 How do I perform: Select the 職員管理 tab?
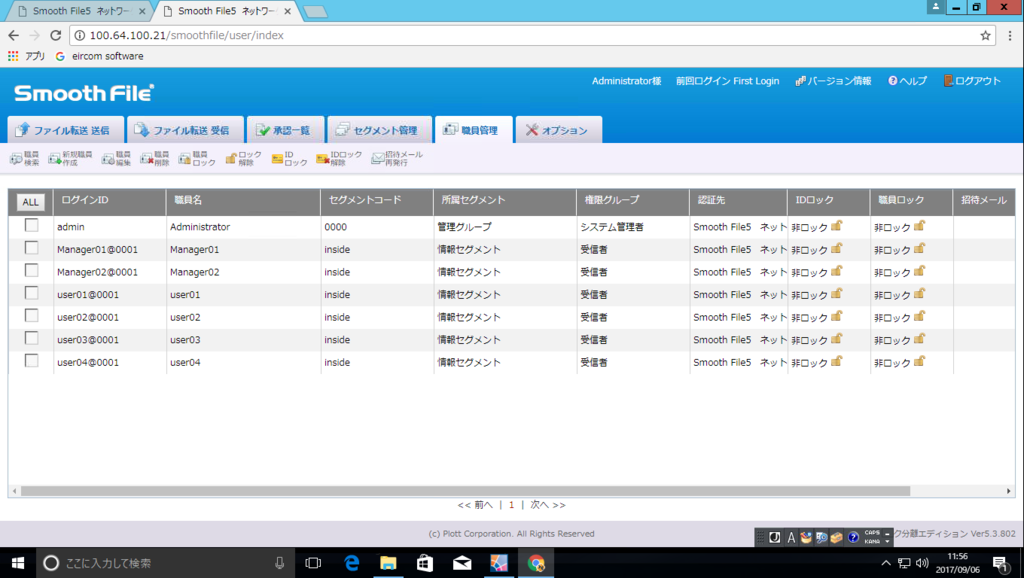point(473,130)
